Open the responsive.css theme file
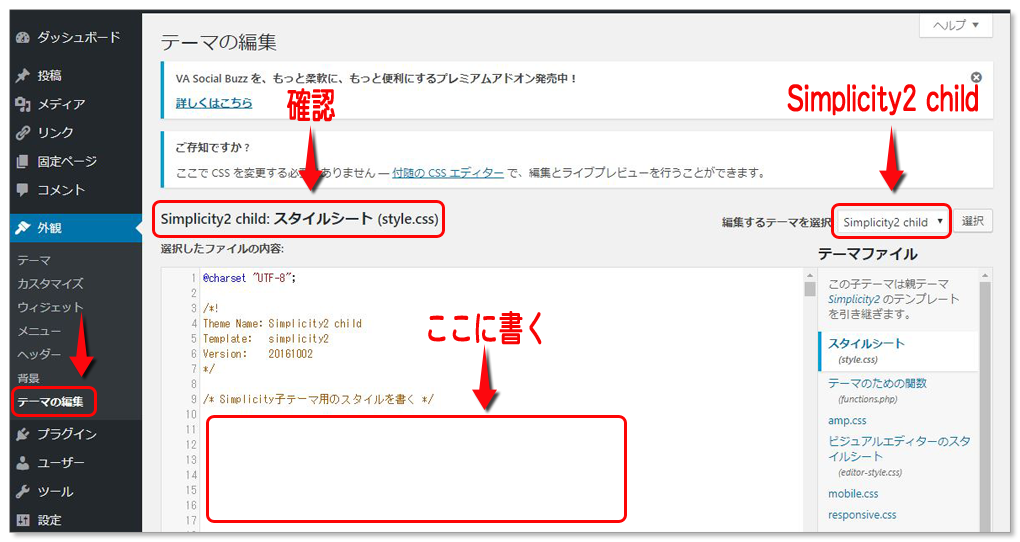This screenshot has height=542, width=1020. [x=862, y=515]
